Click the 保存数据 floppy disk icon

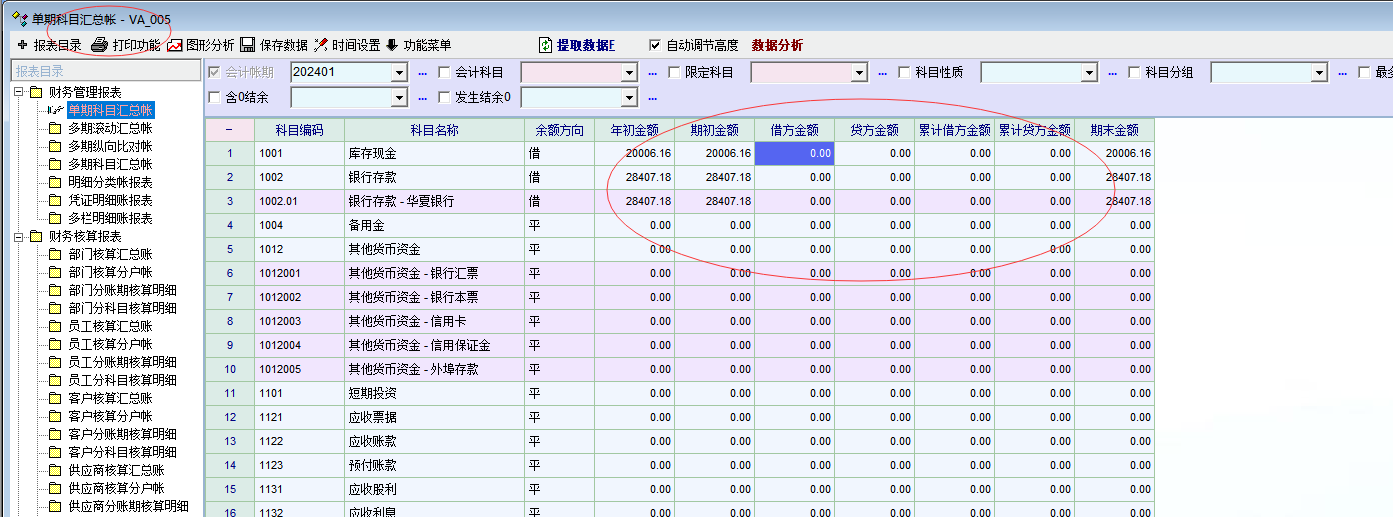pos(247,45)
